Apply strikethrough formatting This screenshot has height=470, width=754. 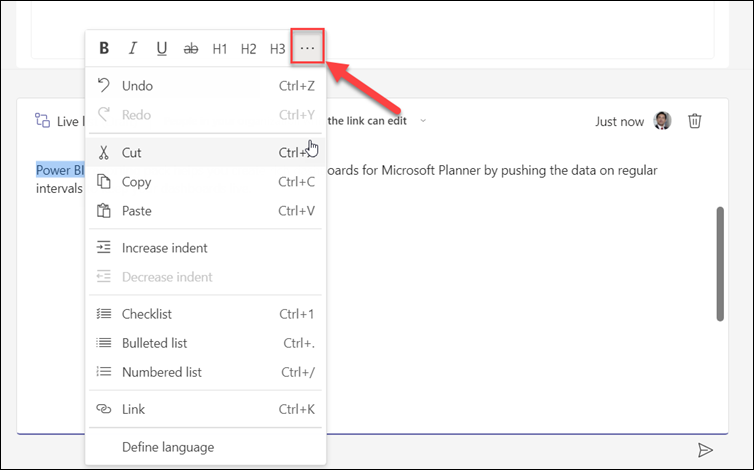click(191, 48)
